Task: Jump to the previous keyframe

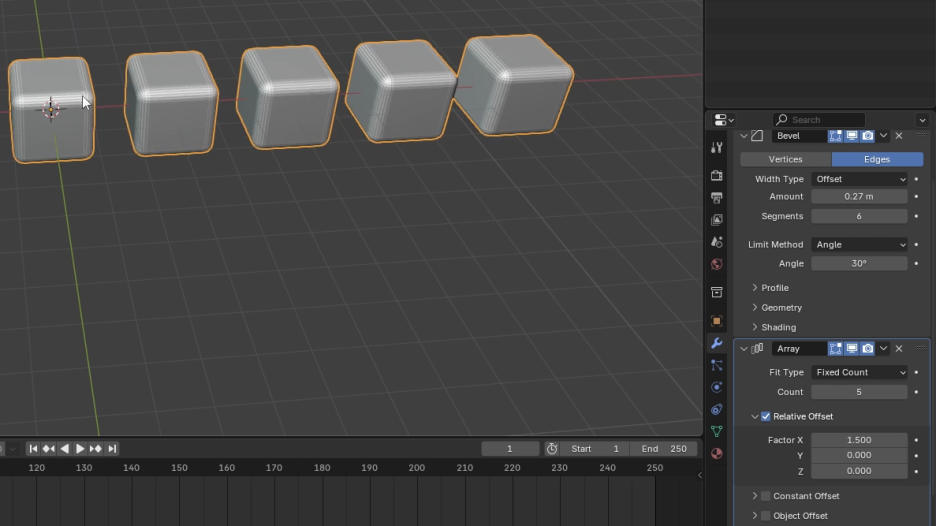Action: pos(49,449)
